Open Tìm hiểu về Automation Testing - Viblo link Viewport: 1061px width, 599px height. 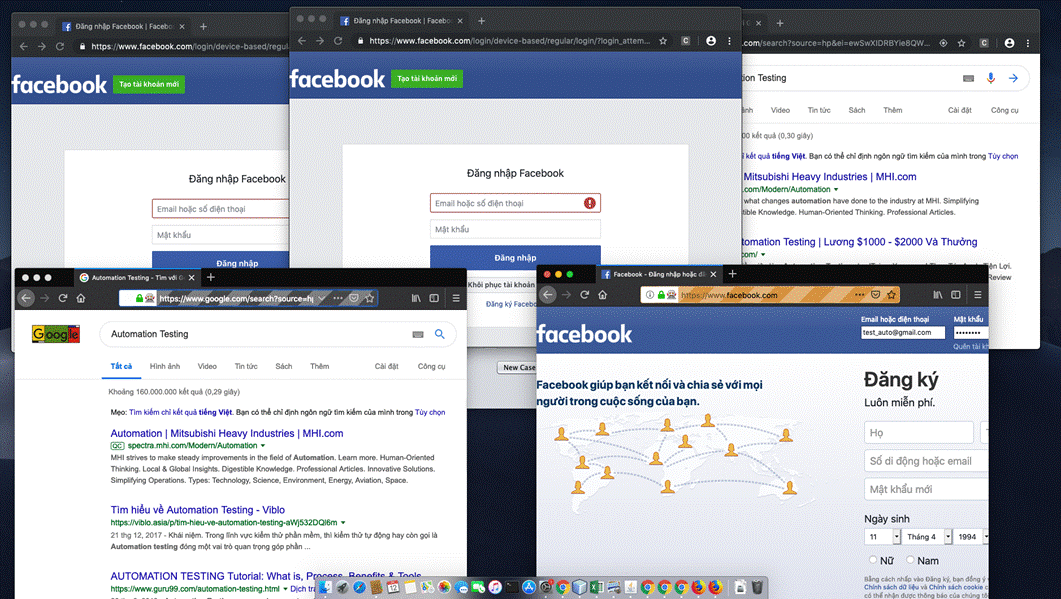coord(198,510)
